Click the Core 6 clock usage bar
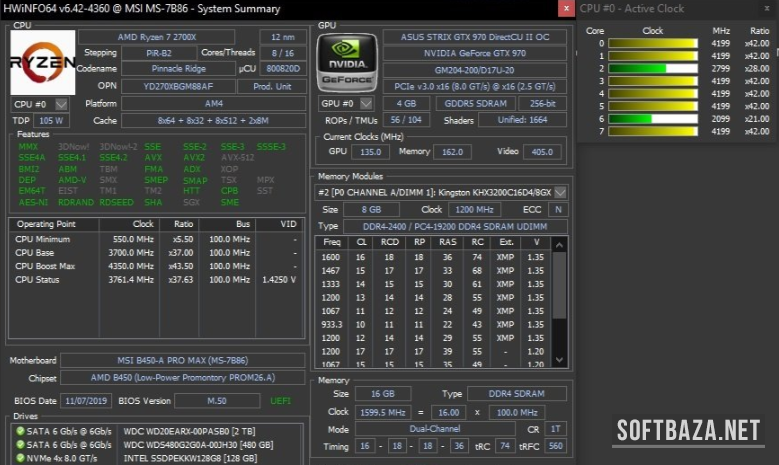Image resolution: width=779 pixels, height=465 pixels. [x=653, y=118]
